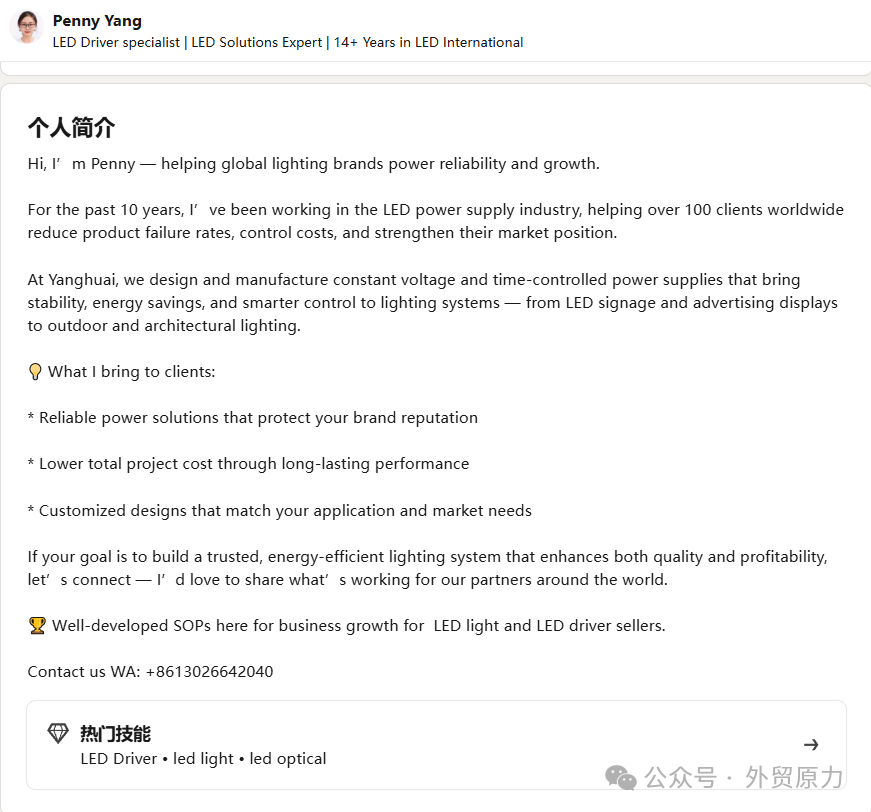Open top skills arrow icon
The height and width of the screenshot is (812, 871).
point(811,745)
